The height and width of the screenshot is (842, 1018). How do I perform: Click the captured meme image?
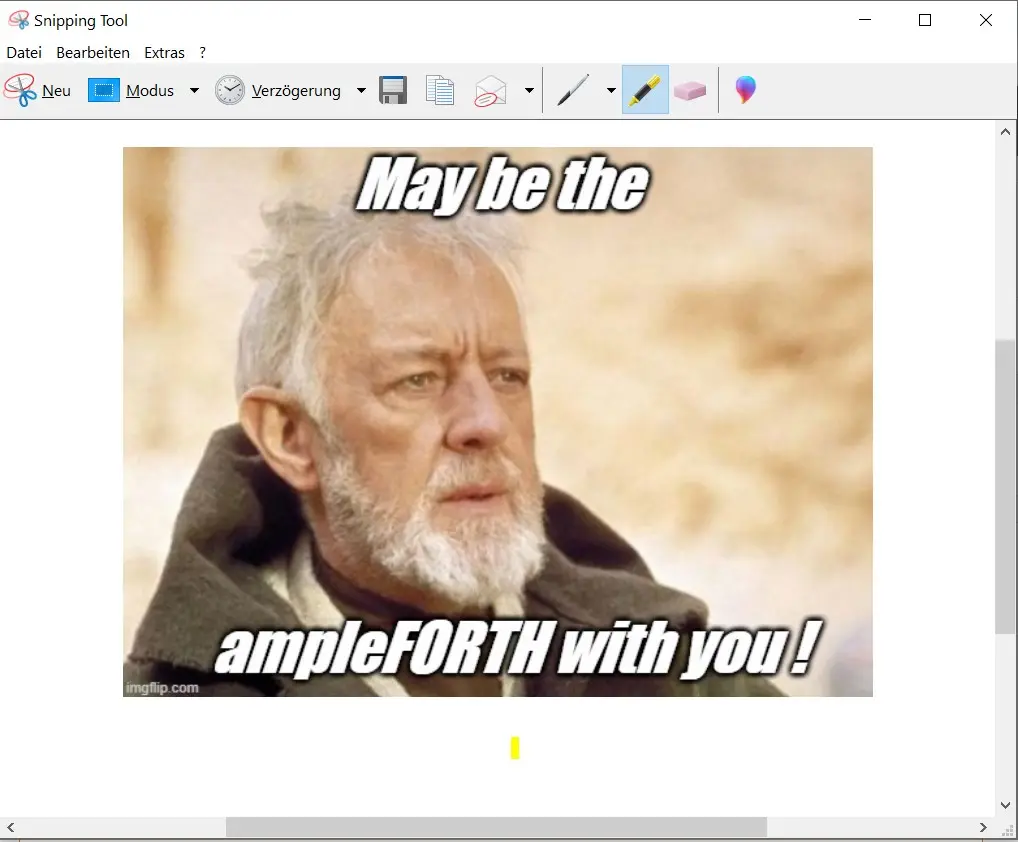point(498,422)
